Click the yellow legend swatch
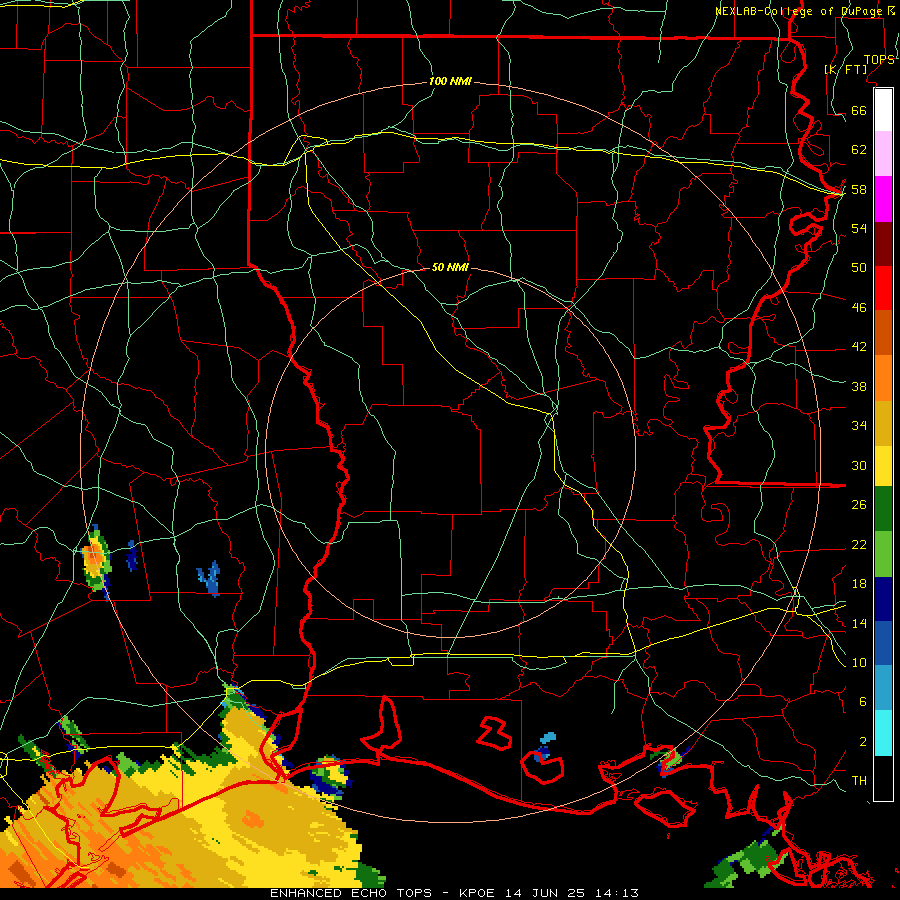Image resolution: width=900 pixels, height=900 pixels. (883, 465)
